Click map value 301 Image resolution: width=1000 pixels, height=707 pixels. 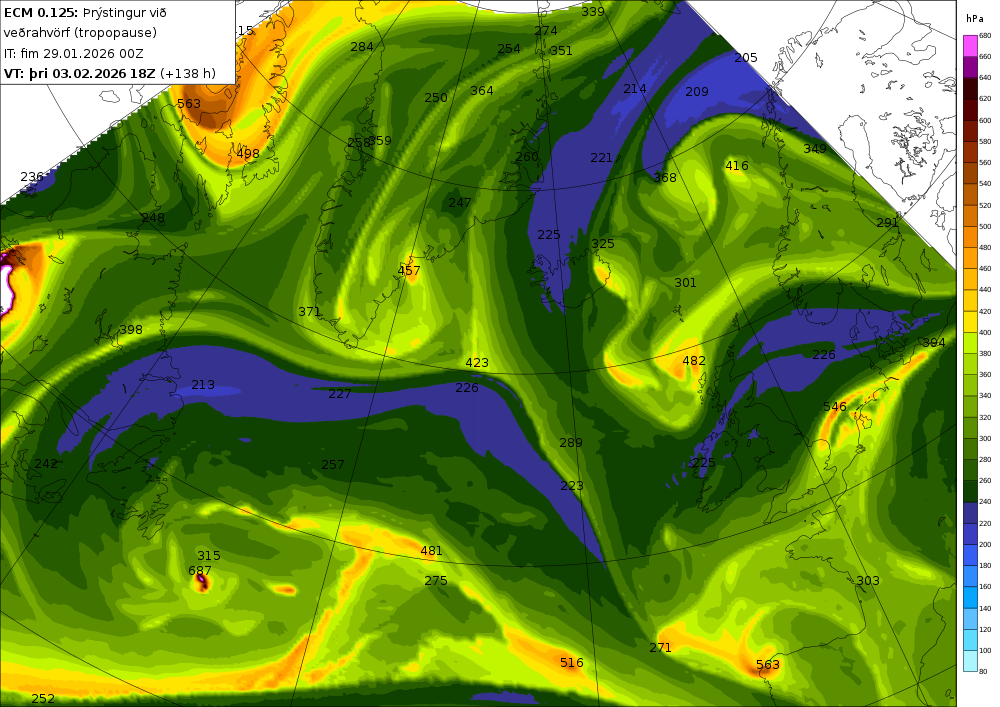tap(686, 282)
